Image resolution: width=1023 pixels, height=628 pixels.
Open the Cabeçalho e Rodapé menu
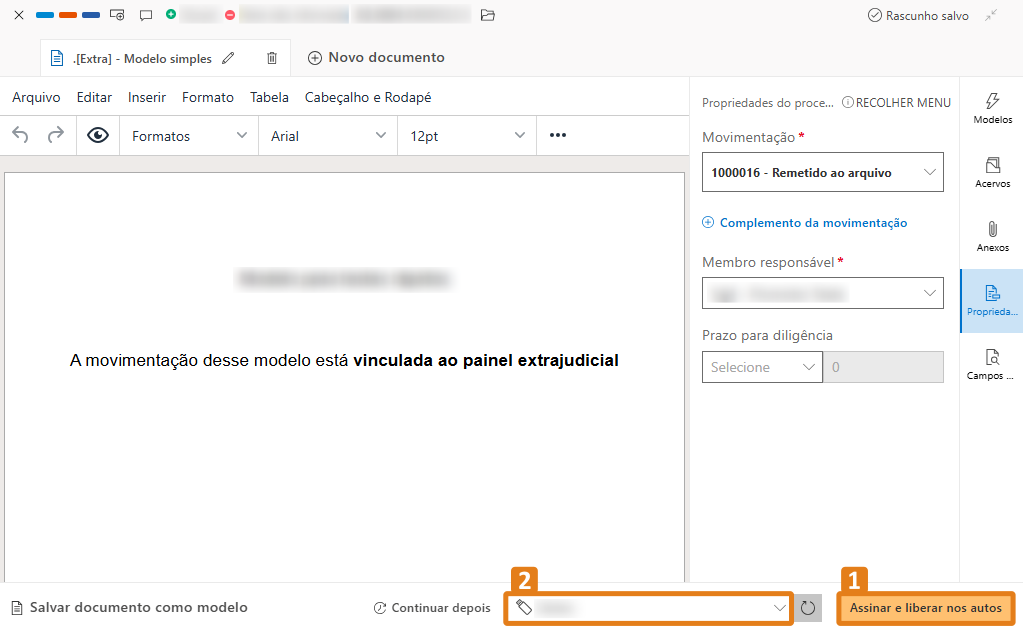(368, 97)
